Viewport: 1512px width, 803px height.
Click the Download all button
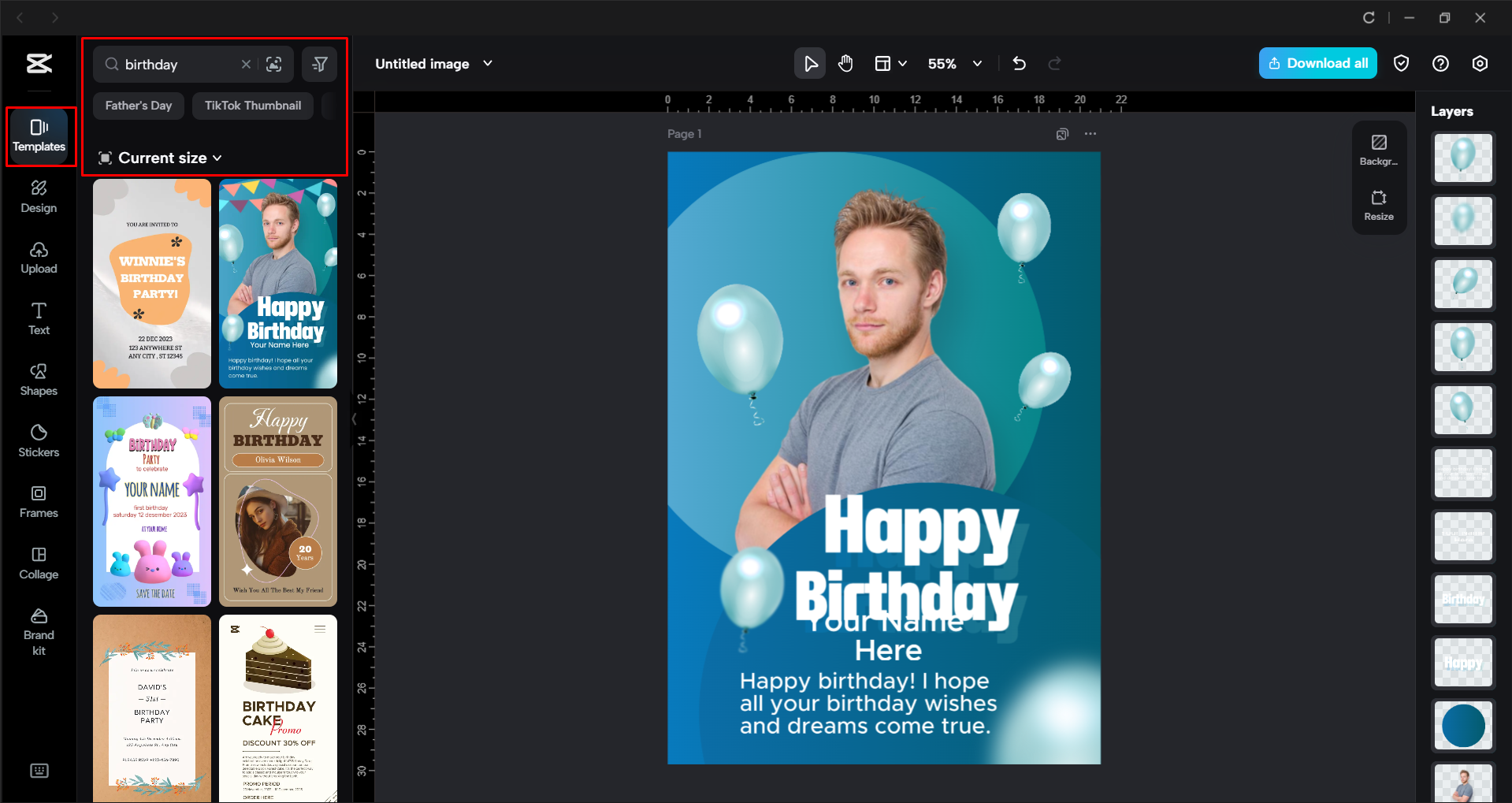1317,64
